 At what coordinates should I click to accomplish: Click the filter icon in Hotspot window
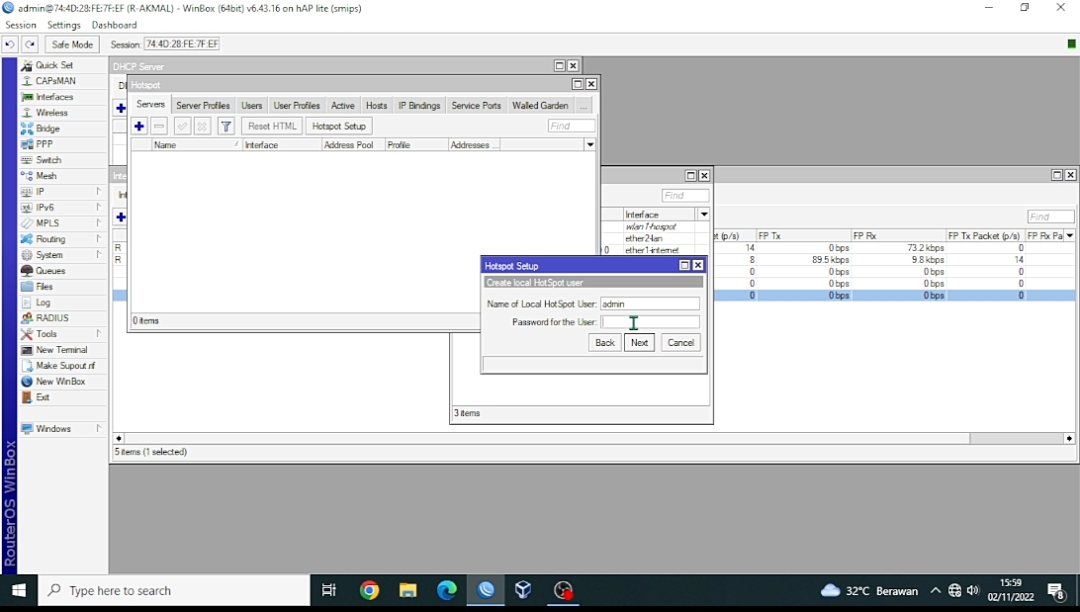point(225,126)
